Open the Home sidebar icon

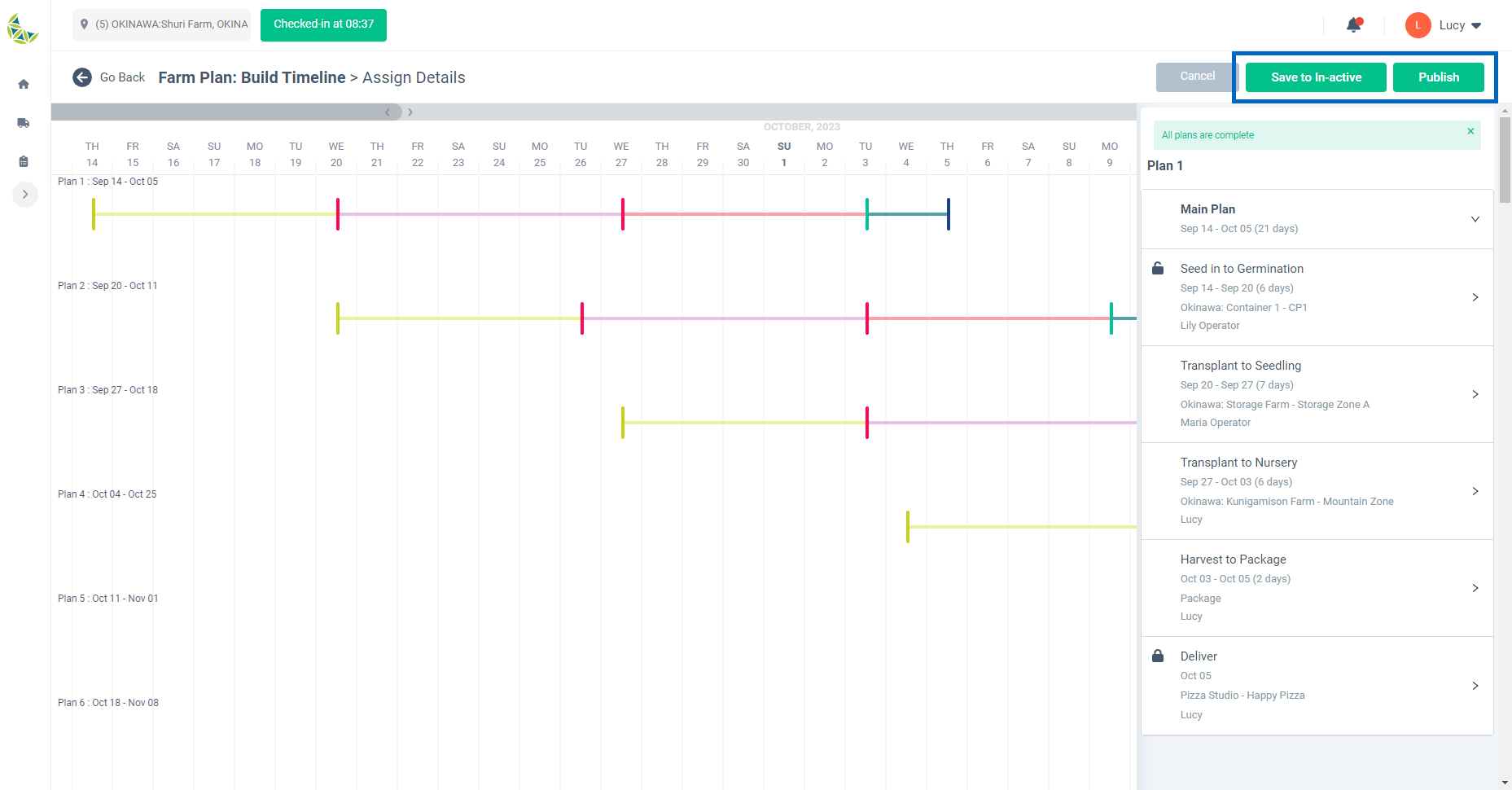click(x=24, y=84)
